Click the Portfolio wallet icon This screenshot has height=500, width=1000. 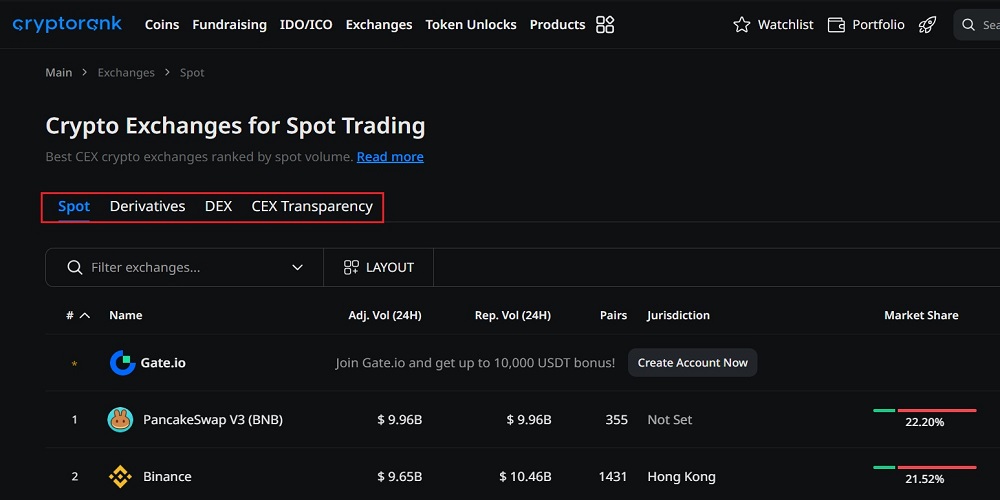coord(837,25)
